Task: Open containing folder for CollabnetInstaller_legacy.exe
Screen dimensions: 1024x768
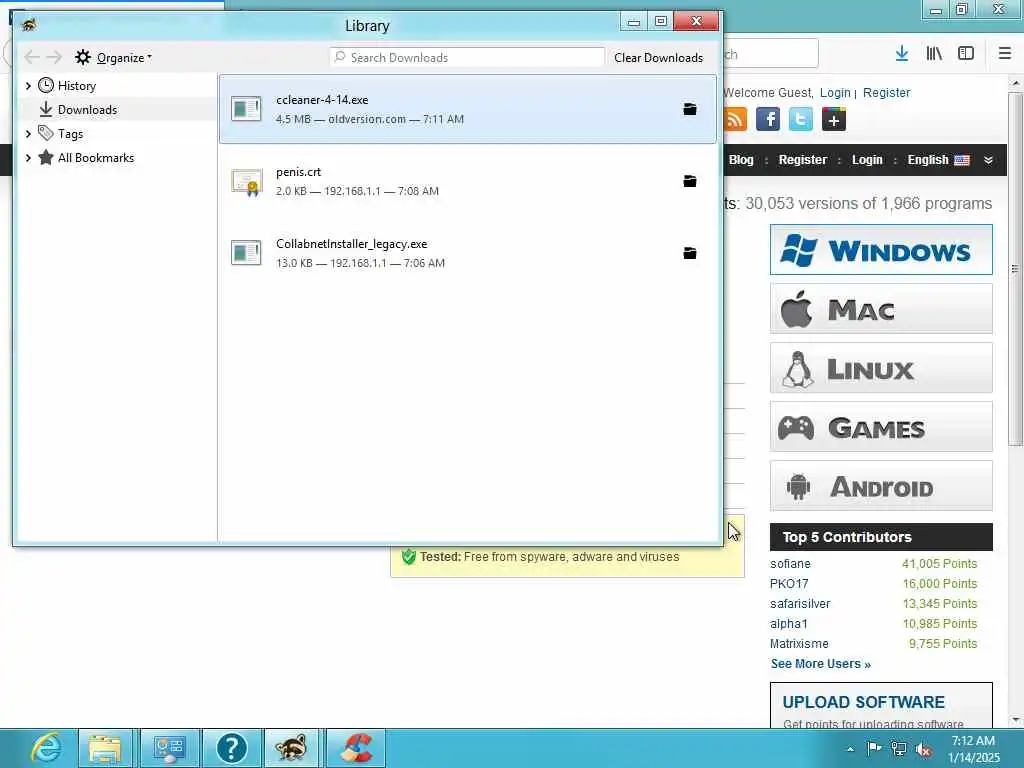Action: [690, 253]
